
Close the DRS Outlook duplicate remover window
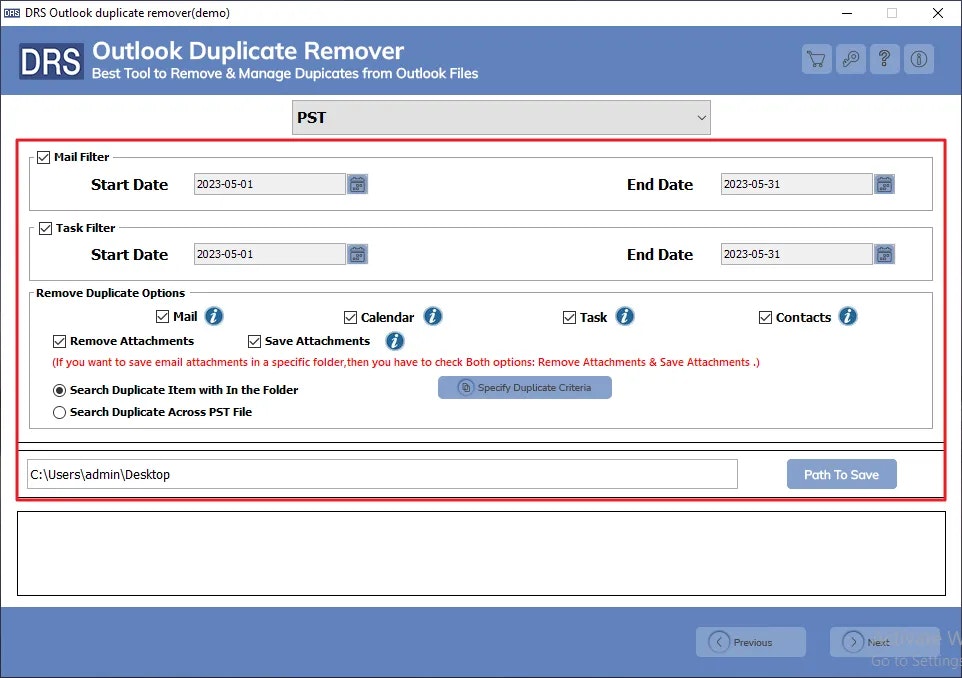tap(937, 13)
